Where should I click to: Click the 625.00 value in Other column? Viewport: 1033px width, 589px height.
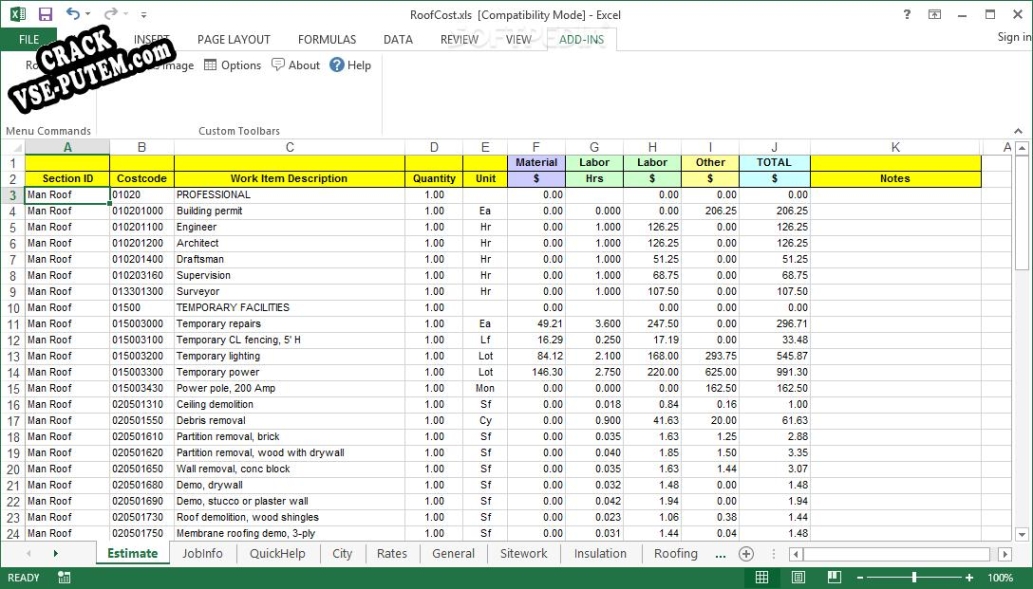(x=710, y=372)
